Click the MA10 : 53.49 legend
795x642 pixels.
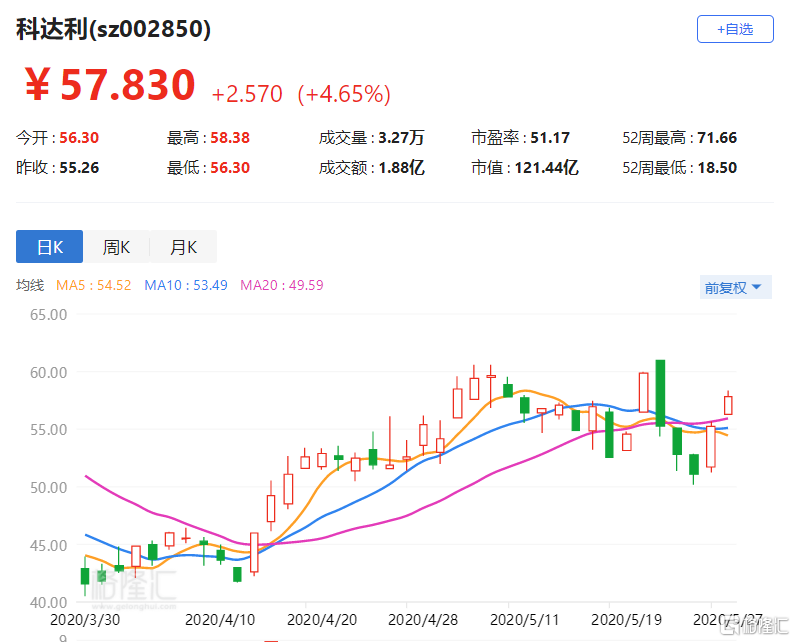186,285
